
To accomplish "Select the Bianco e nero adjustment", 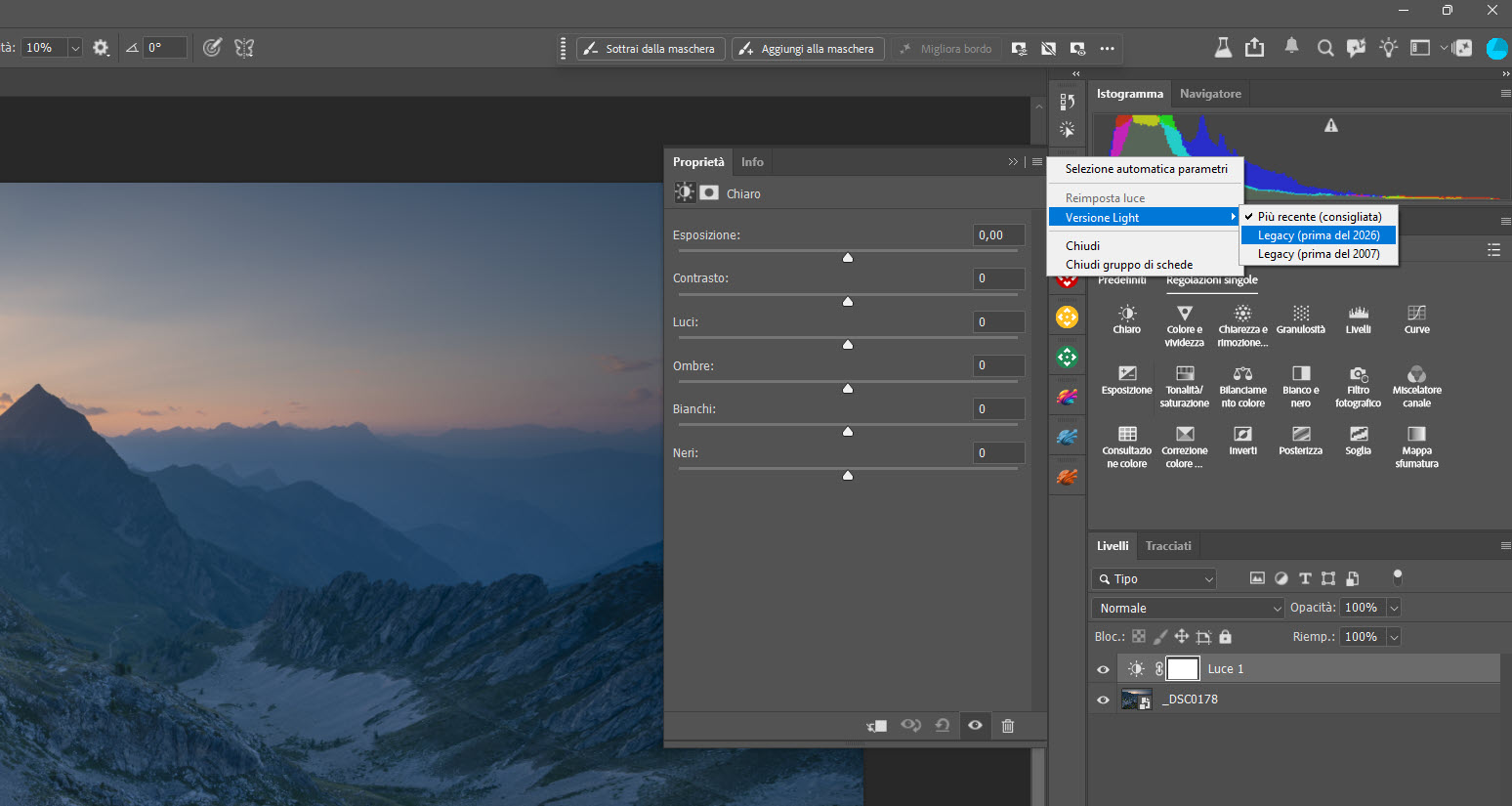I will (1300, 386).
